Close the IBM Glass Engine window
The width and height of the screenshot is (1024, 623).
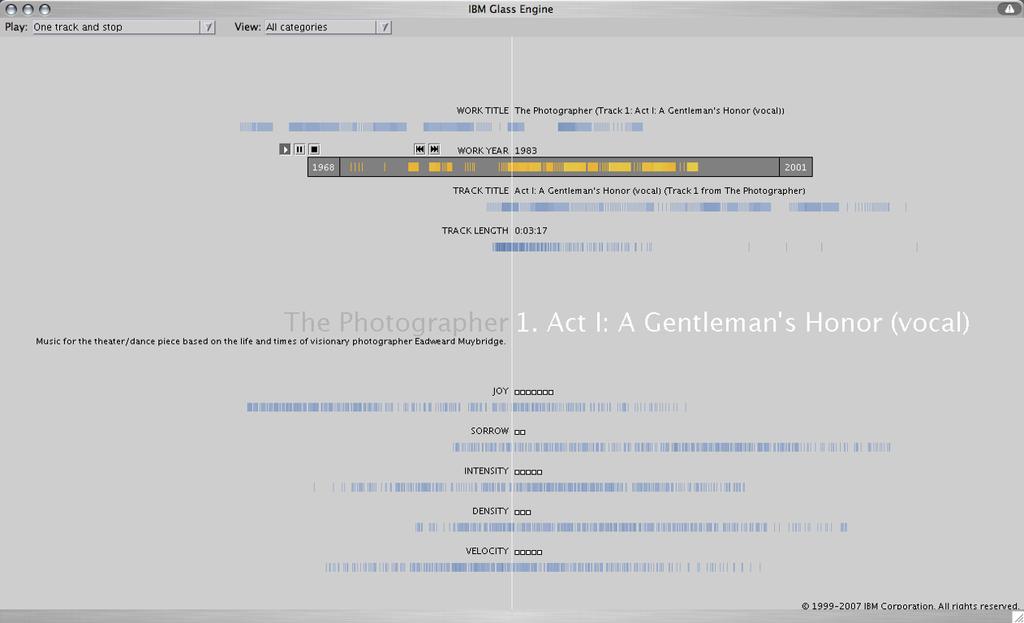click(10, 9)
